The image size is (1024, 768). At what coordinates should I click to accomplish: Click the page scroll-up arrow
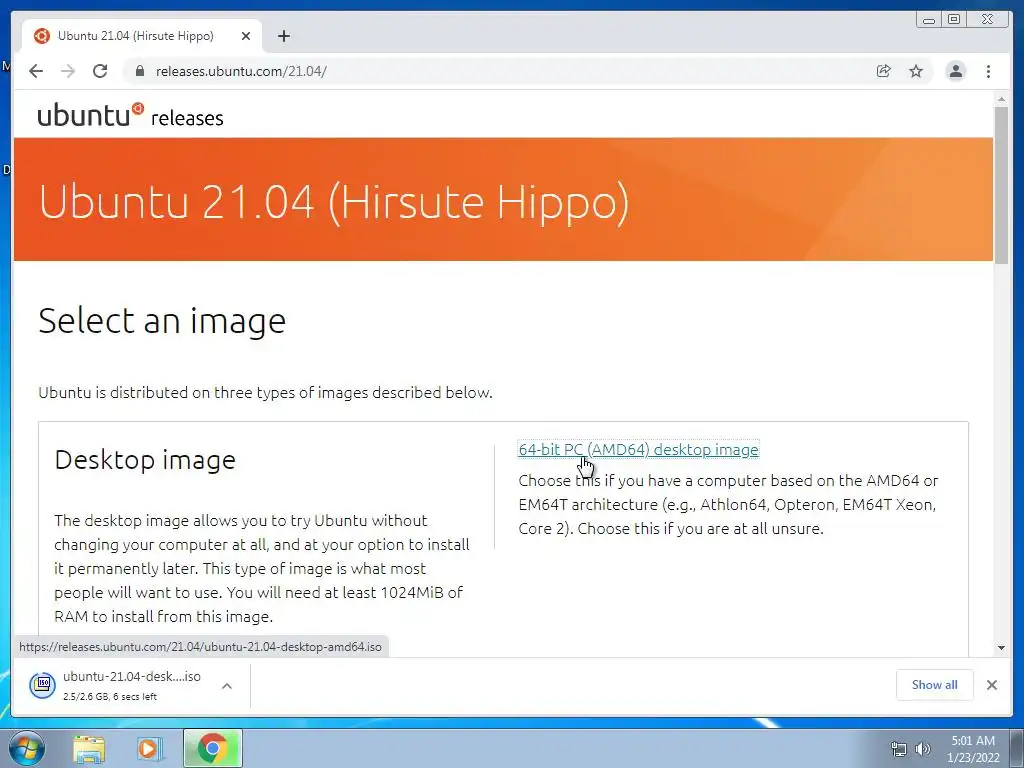pyautogui.click(x=1001, y=99)
